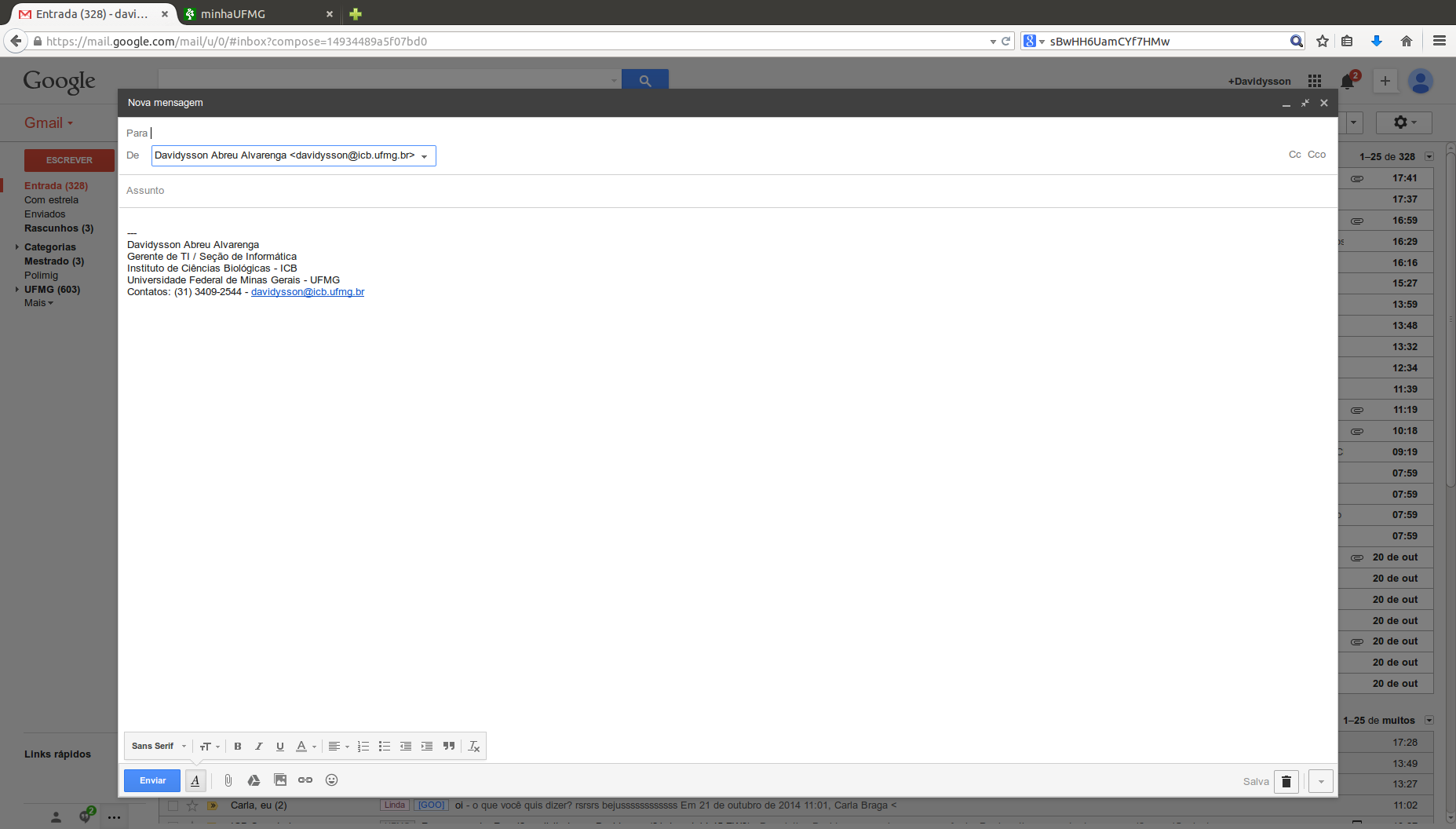
Task: Open +Davidysson profile link
Action: pyautogui.click(x=1260, y=82)
